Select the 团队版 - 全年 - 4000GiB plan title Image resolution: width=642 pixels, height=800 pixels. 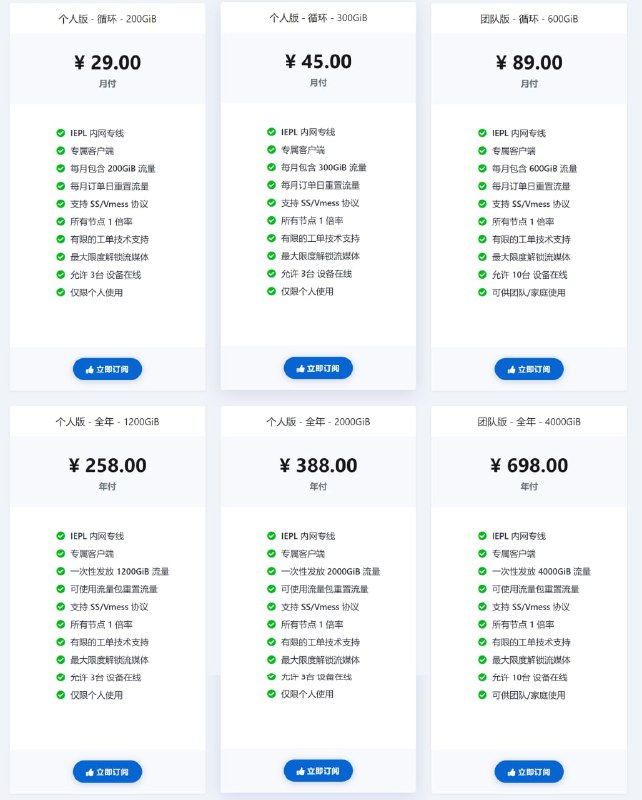click(529, 421)
